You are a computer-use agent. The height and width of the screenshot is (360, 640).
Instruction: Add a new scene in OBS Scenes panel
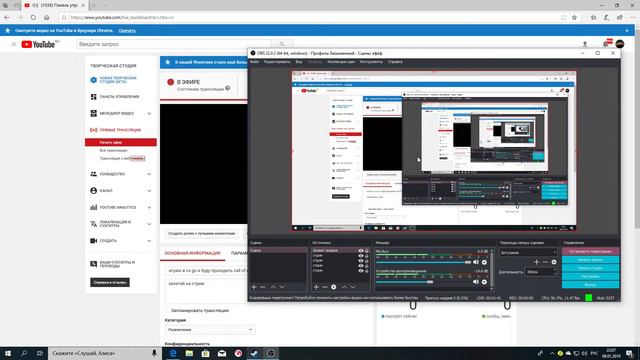254,287
